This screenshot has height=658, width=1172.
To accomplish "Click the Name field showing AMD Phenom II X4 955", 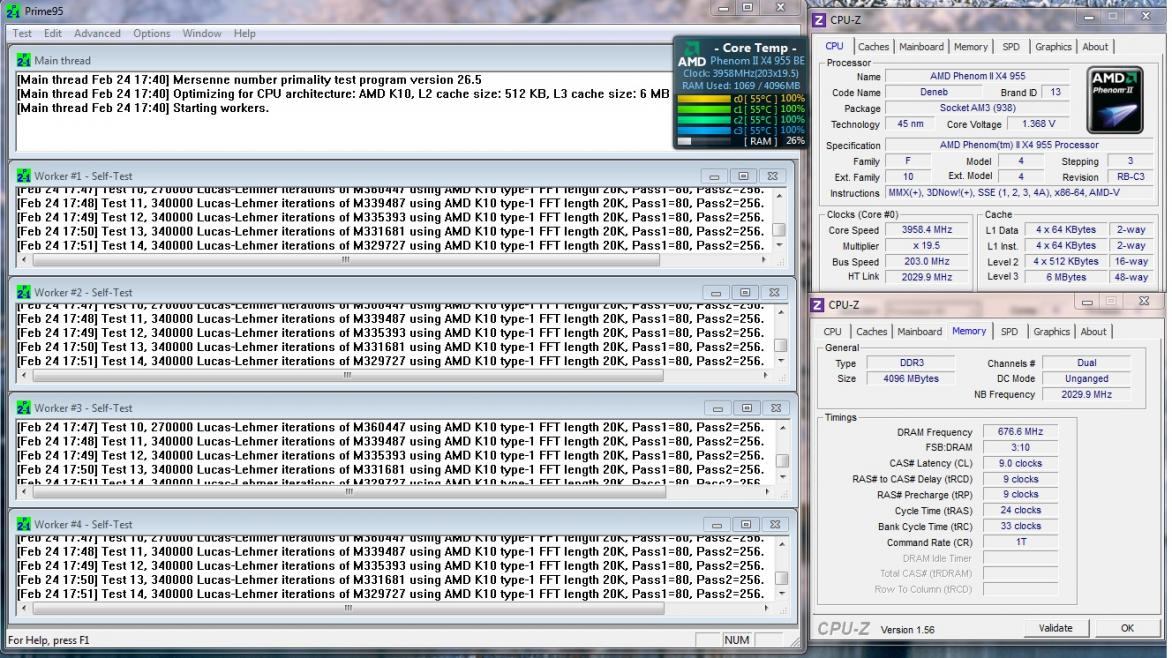I will click(x=977, y=76).
